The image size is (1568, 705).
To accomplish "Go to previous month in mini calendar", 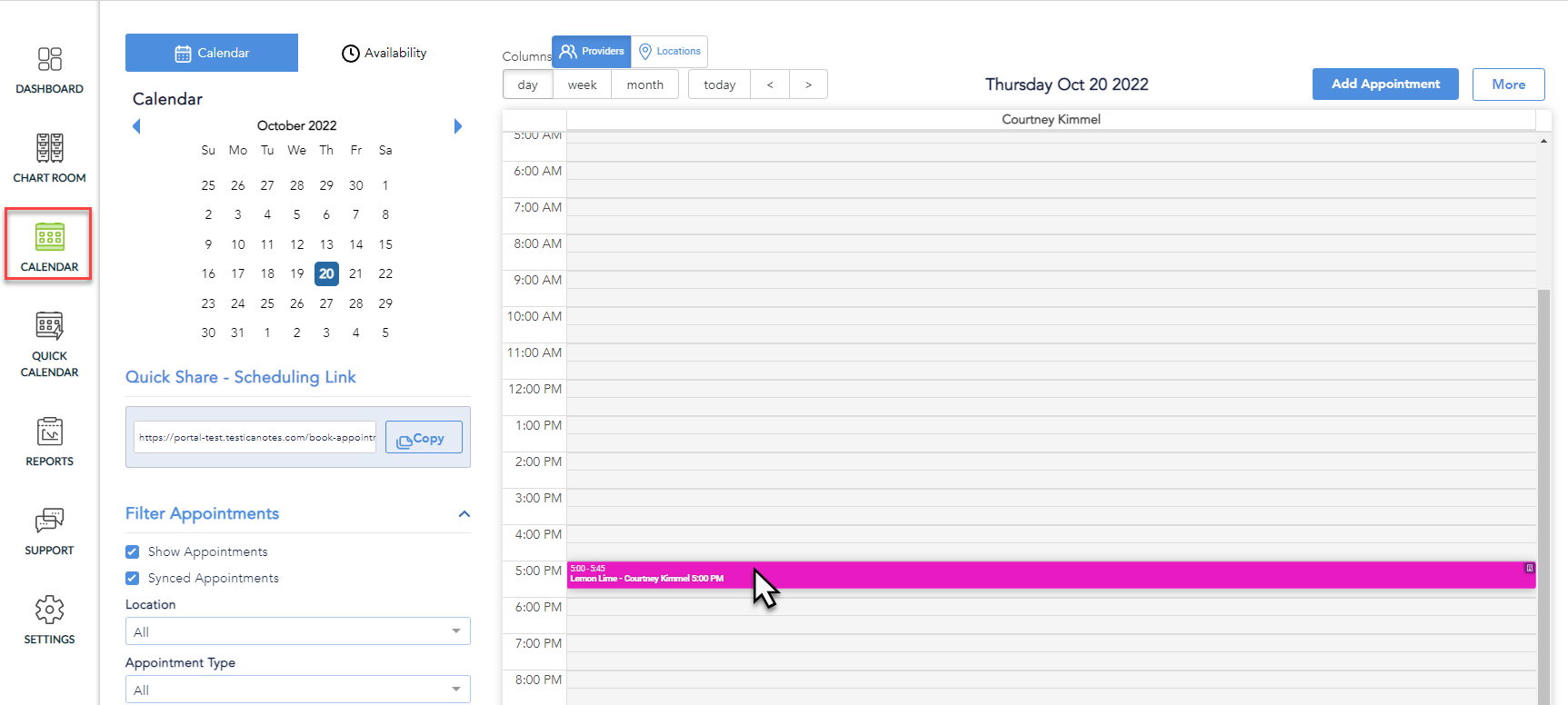I will pos(136,126).
